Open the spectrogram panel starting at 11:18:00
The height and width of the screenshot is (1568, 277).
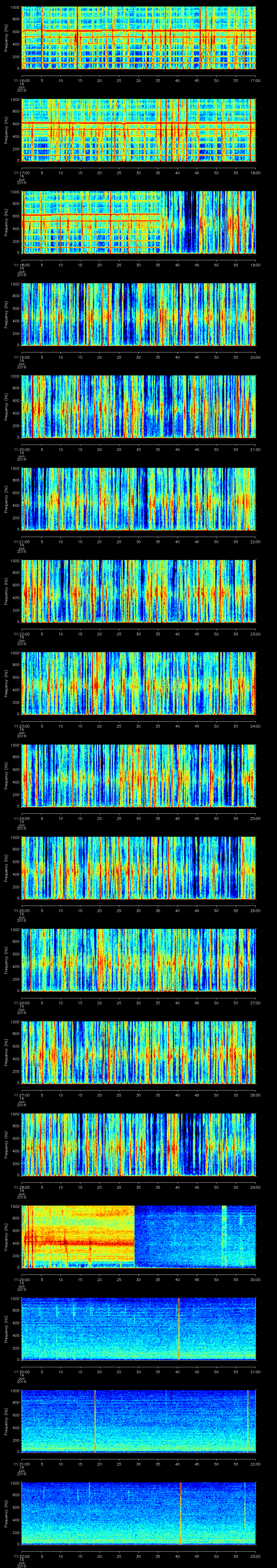click(139, 222)
